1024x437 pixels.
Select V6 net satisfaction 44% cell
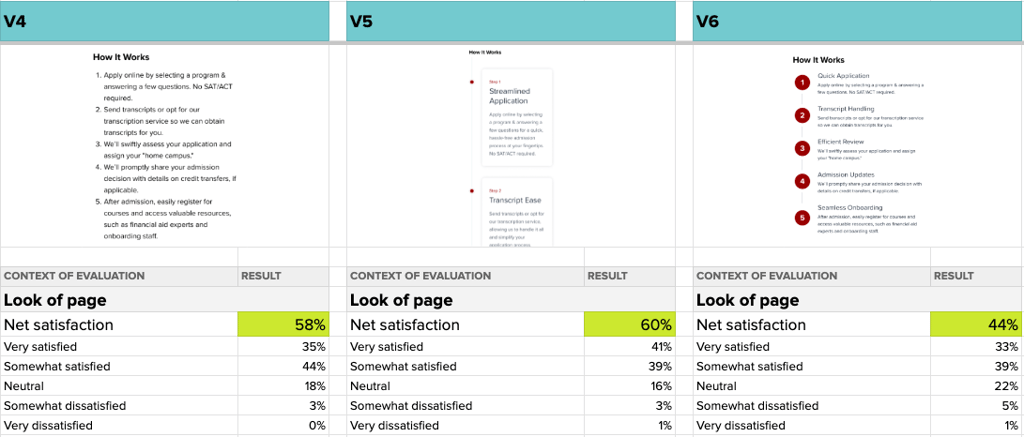pyautogui.click(x=976, y=325)
